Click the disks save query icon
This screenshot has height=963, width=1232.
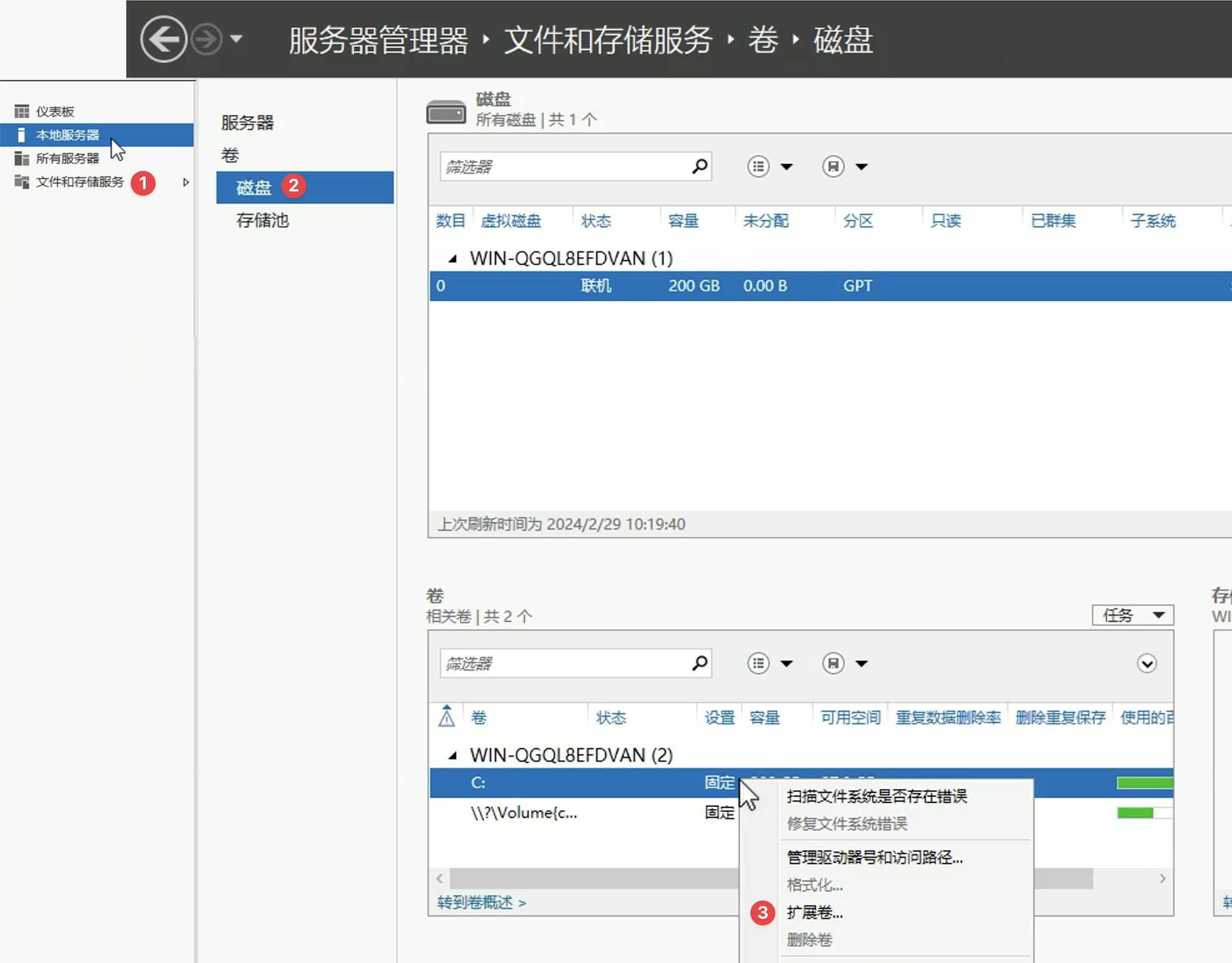(833, 167)
